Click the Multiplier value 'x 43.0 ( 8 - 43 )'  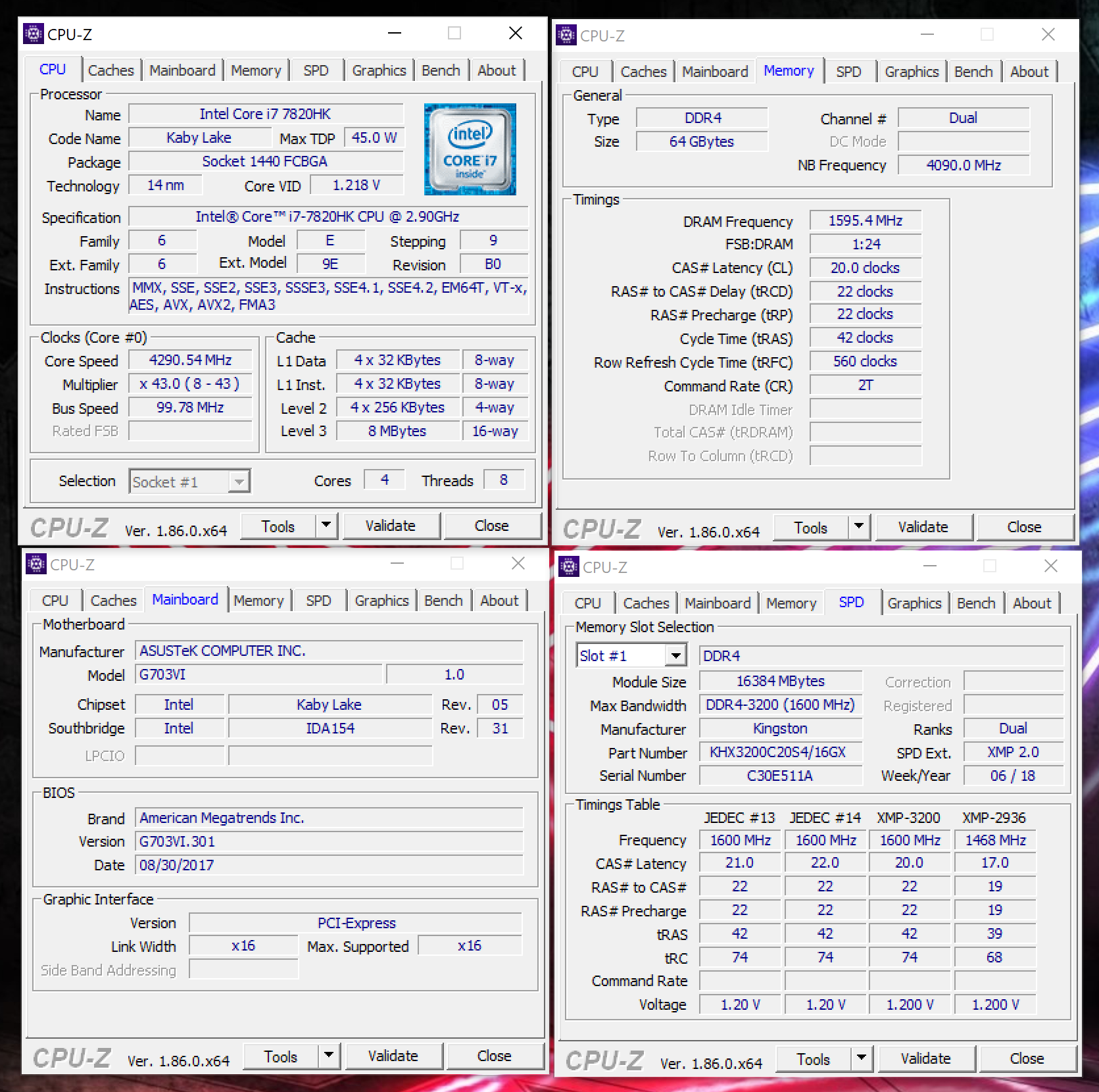pyautogui.click(x=191, y=384)
